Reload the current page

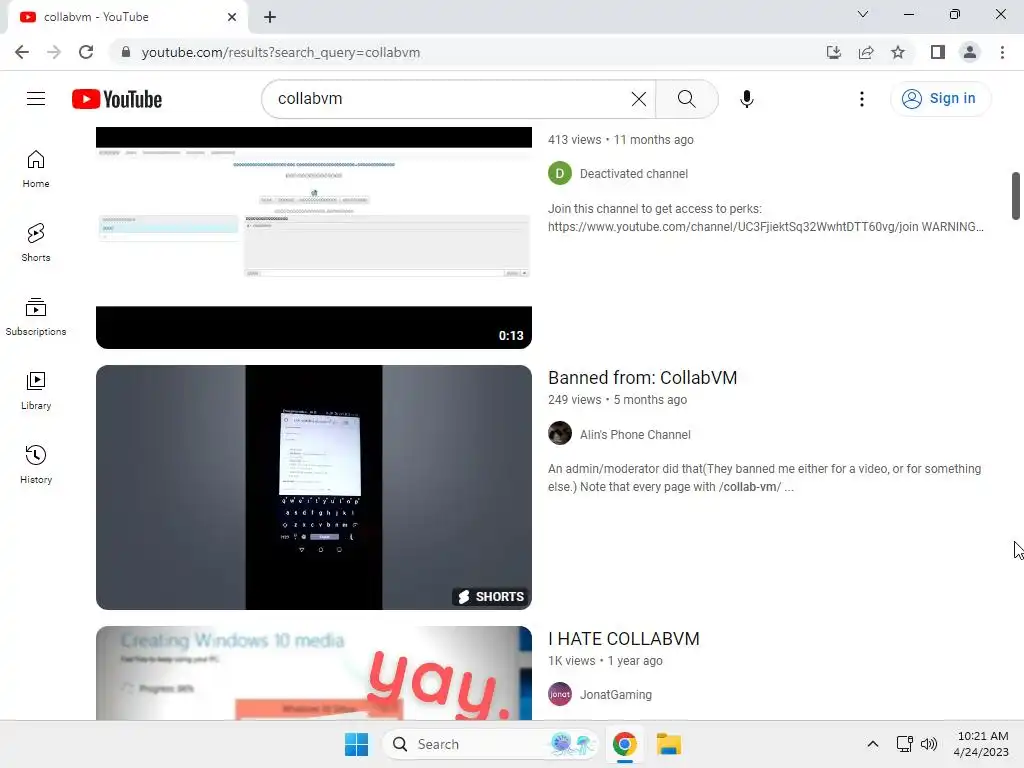[86, 52]
